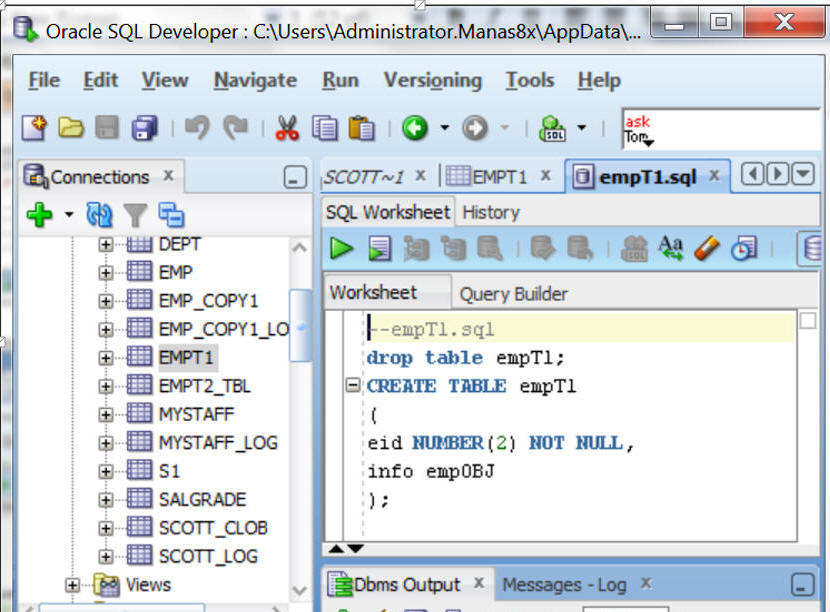Click the Copy icon in the toolbar
The width and height of the screenshot is (830, 612).
[x=324, y=128]
